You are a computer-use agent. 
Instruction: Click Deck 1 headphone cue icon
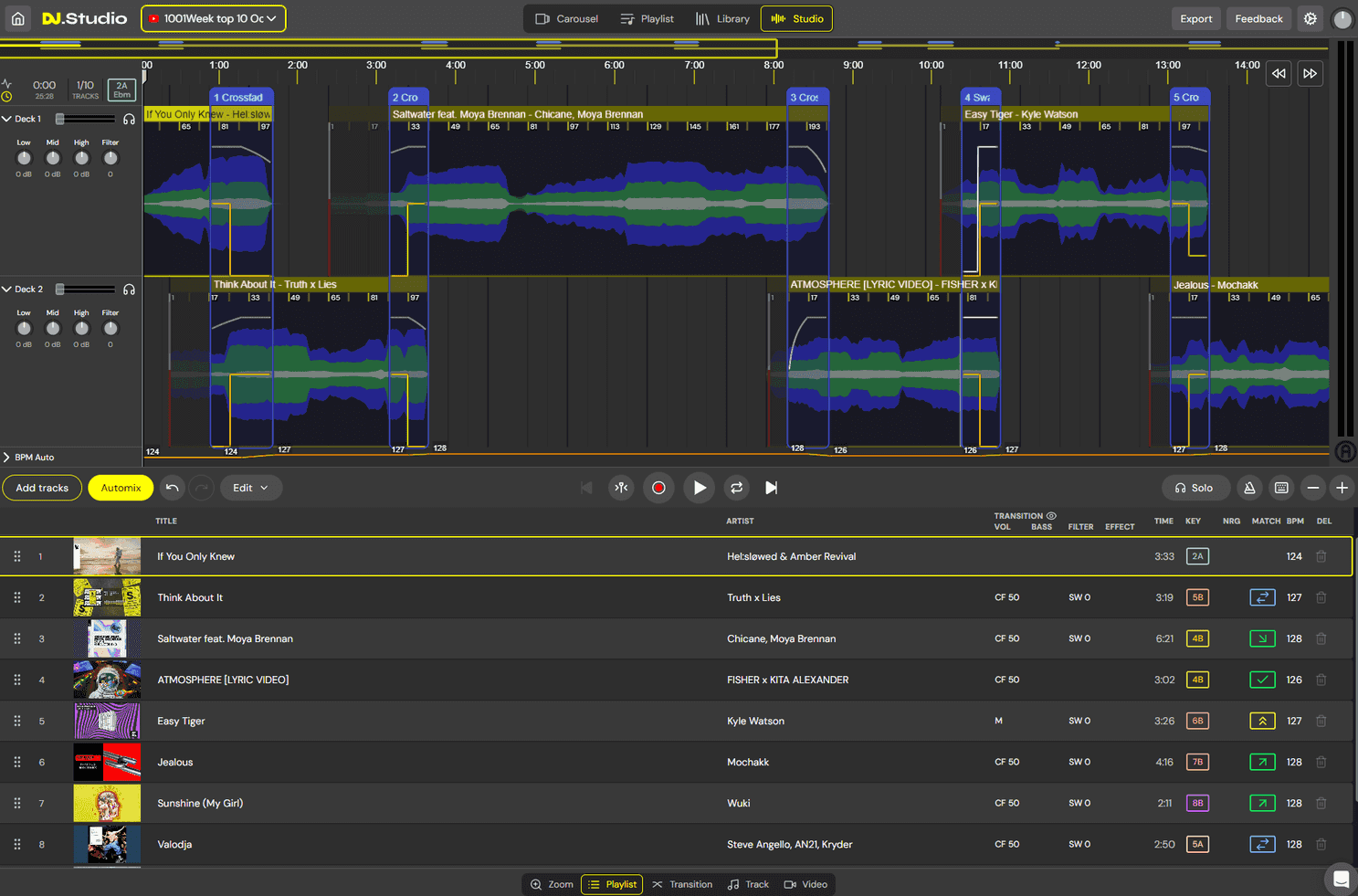129,119
